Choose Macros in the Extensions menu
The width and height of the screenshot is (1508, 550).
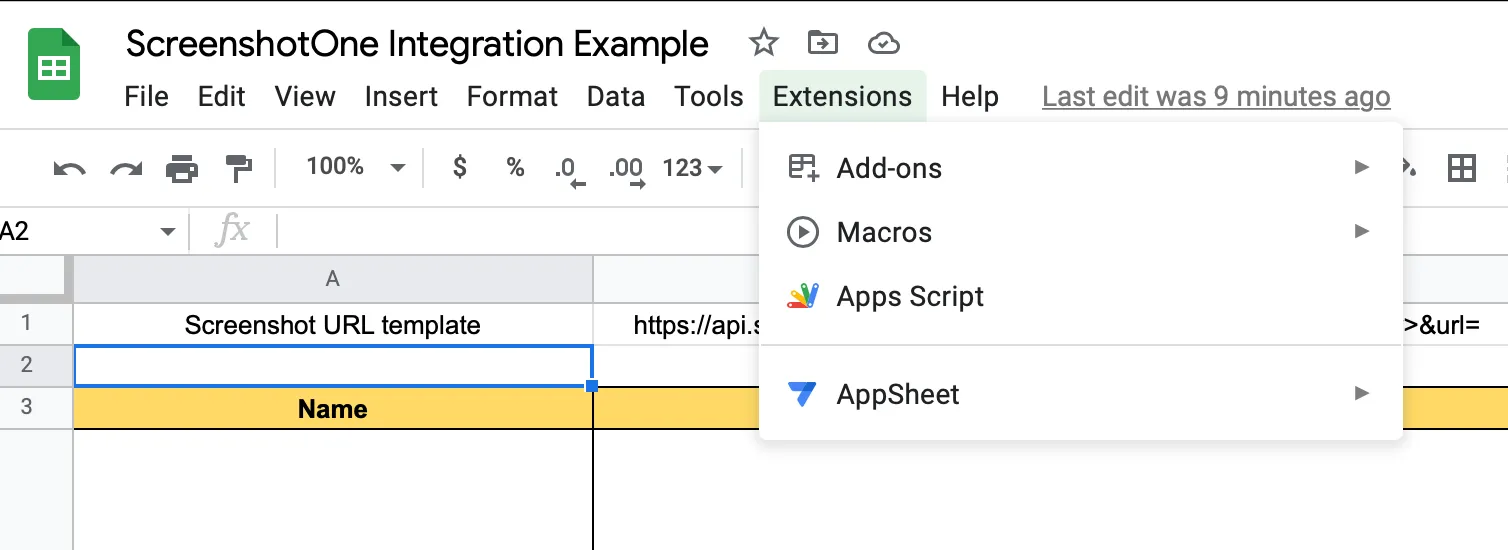tap(1081, 233)
